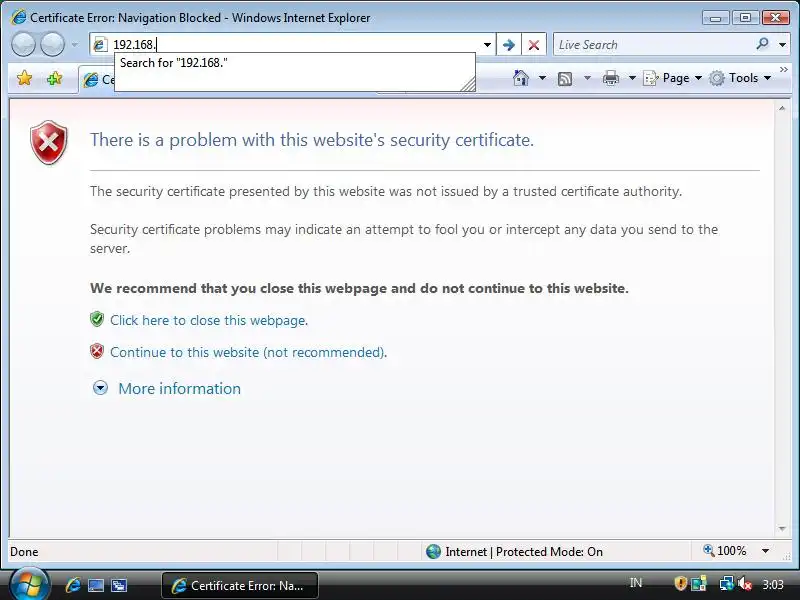This screenshot has height=600, width=800.
Task: Click the More information link text
Action: pyautogui.click(x=180, y=389)
